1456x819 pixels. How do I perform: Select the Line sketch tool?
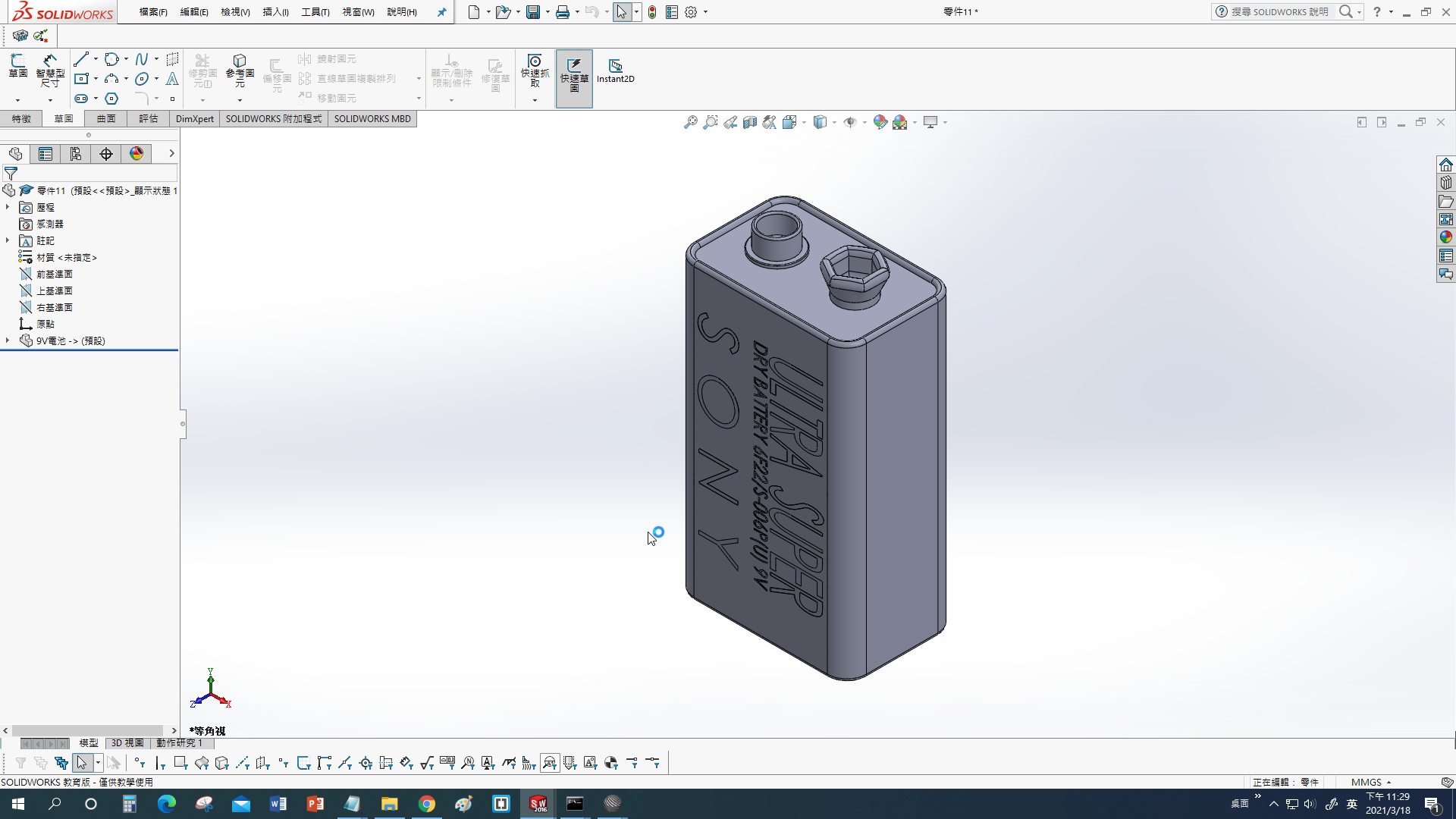point(81,59)
